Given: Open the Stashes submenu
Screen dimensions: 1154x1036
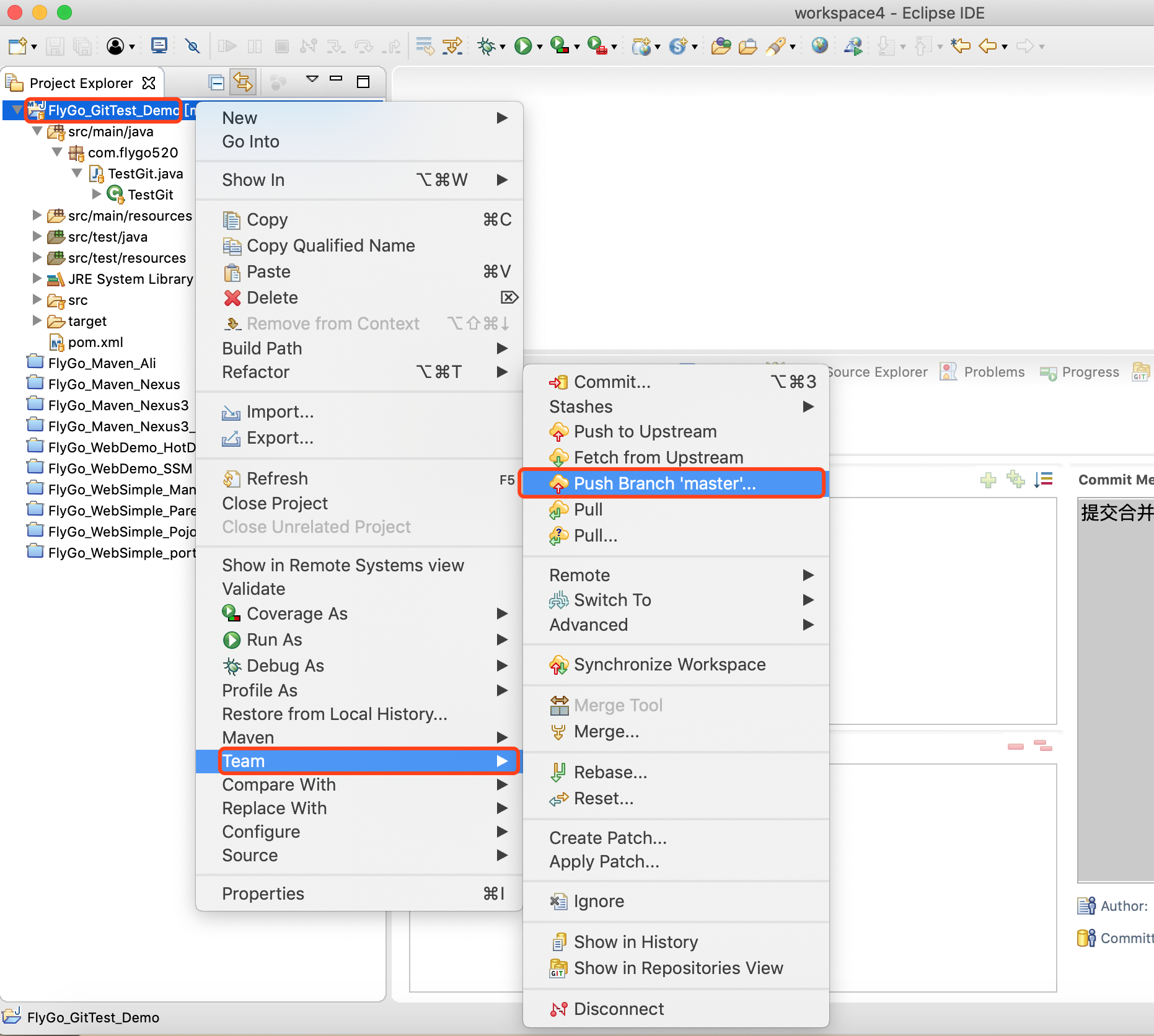Looking at the screenshot, I should 676,406.
